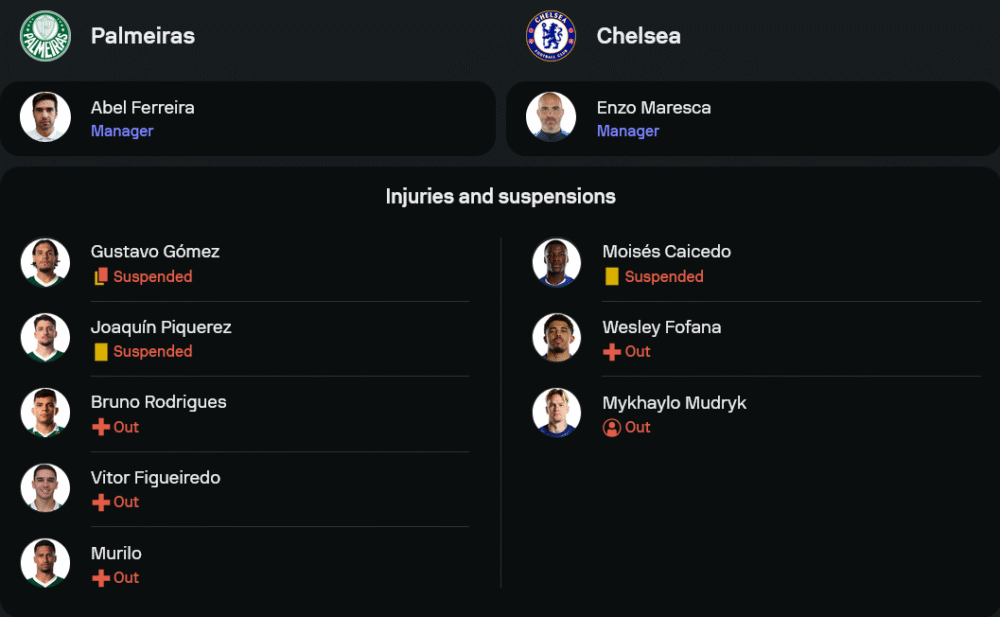This screenshot has height=617, width=1000.
Task: Open Enzo Maresca's manager profile photo
Action: [551, 117]
